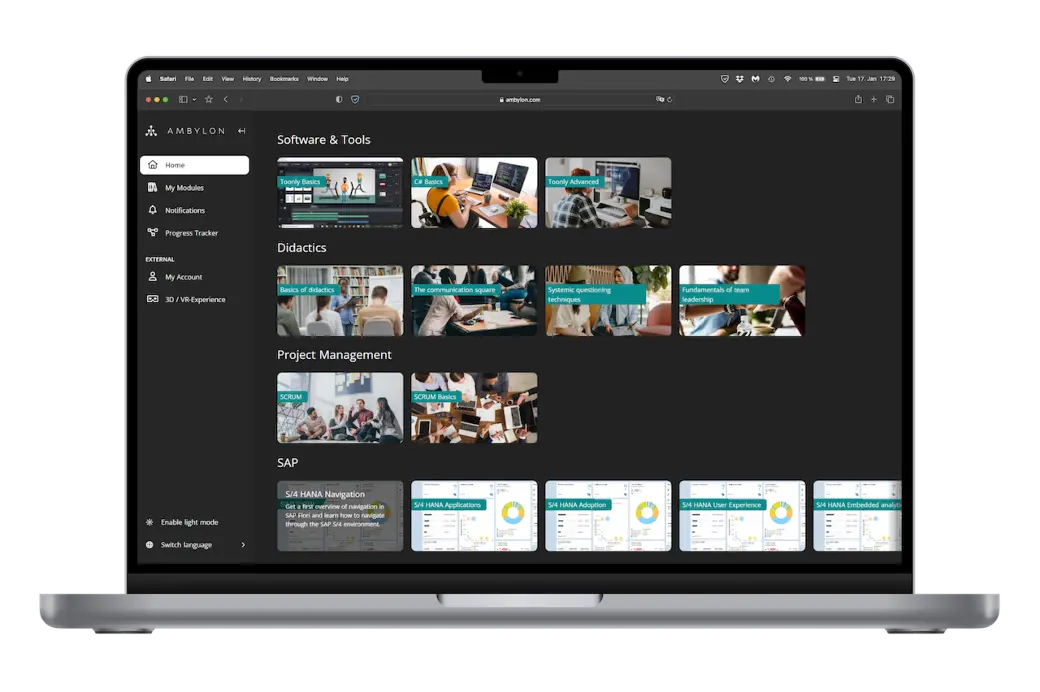Click the Safari share icon

pyautogui.click(x=858, y=99)
